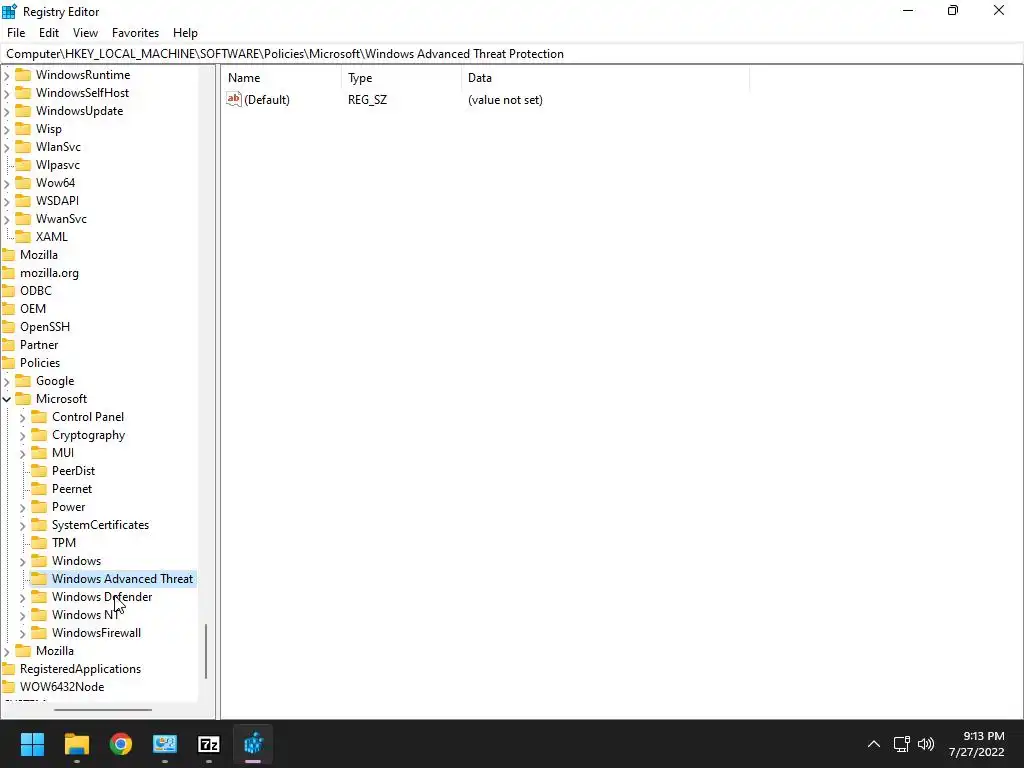This screenshot has width=1024, height=768.
Task: Select the Peernet folder icon
Action: point(39,488)
